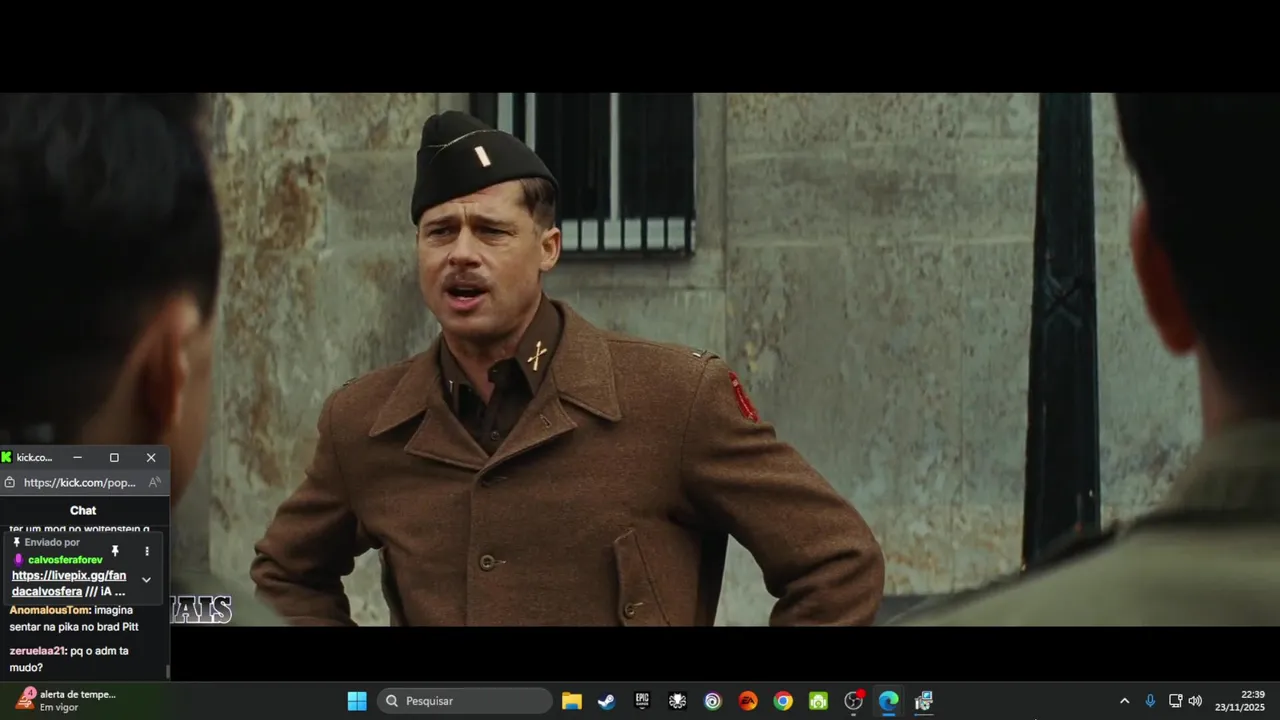Open Epic Games Launcher from the taskbar

click(x=642, y=701)
